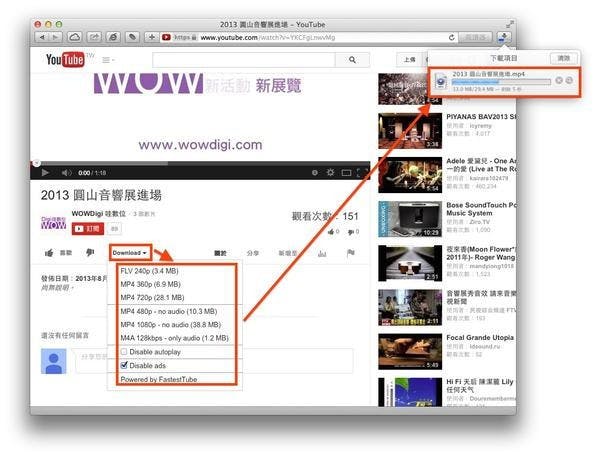Click into the YouTube search field
The height and width of the screenshot is (457, 600).
tap(244, 60)
